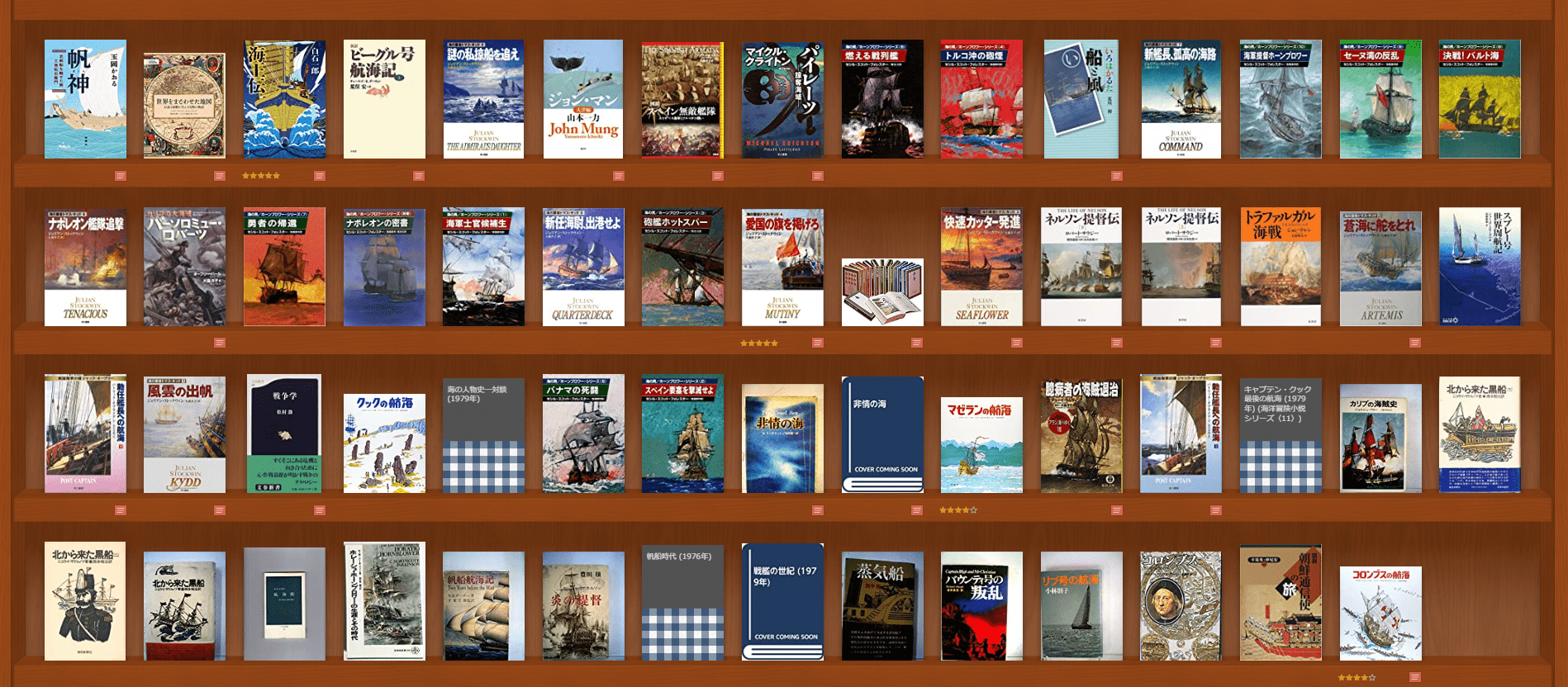Open 帆船航海記 book cover
1568x687 pixels.
coord(483,606)
